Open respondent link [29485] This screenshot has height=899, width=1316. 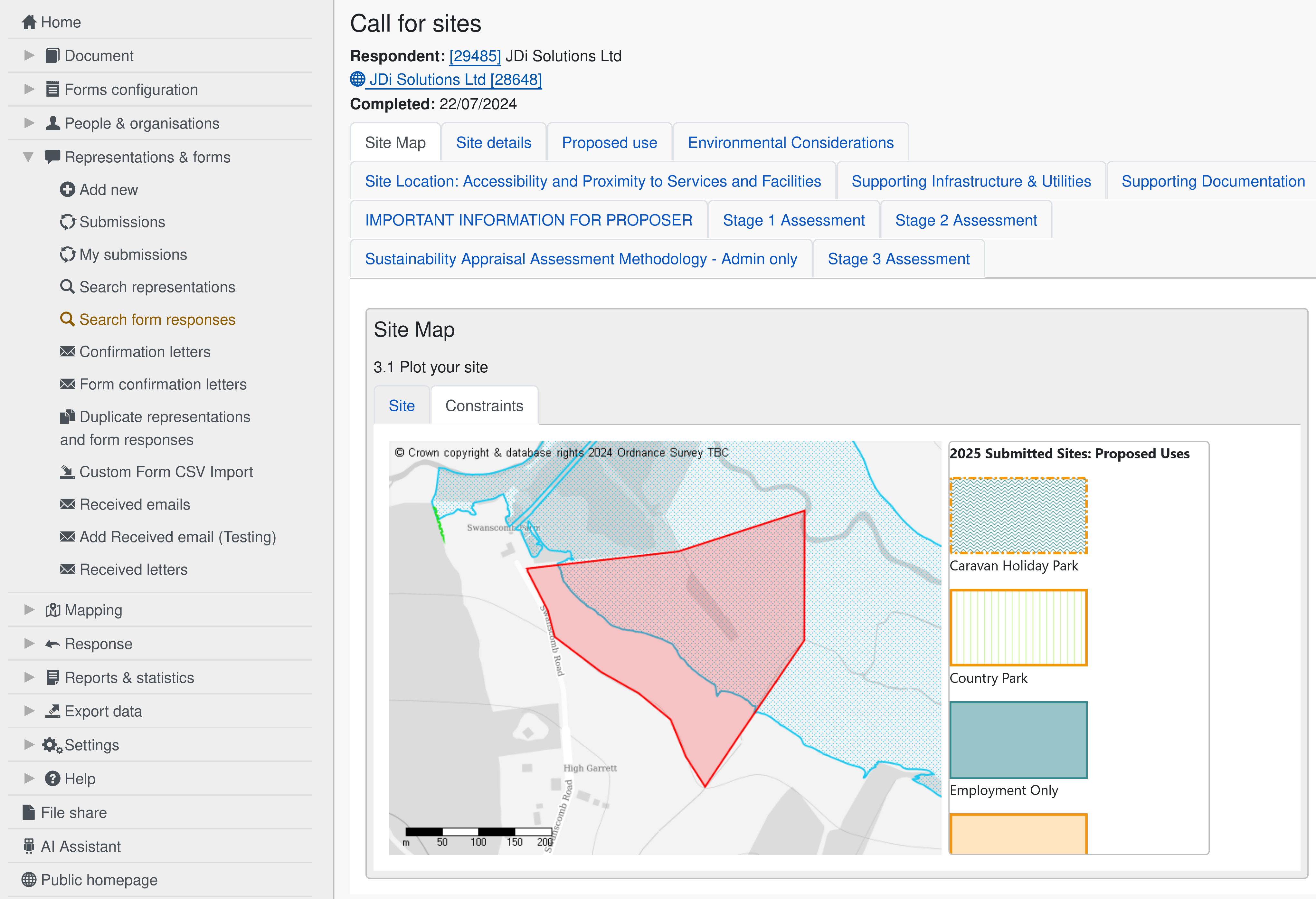pyautogui.click(x=475, y=56)
